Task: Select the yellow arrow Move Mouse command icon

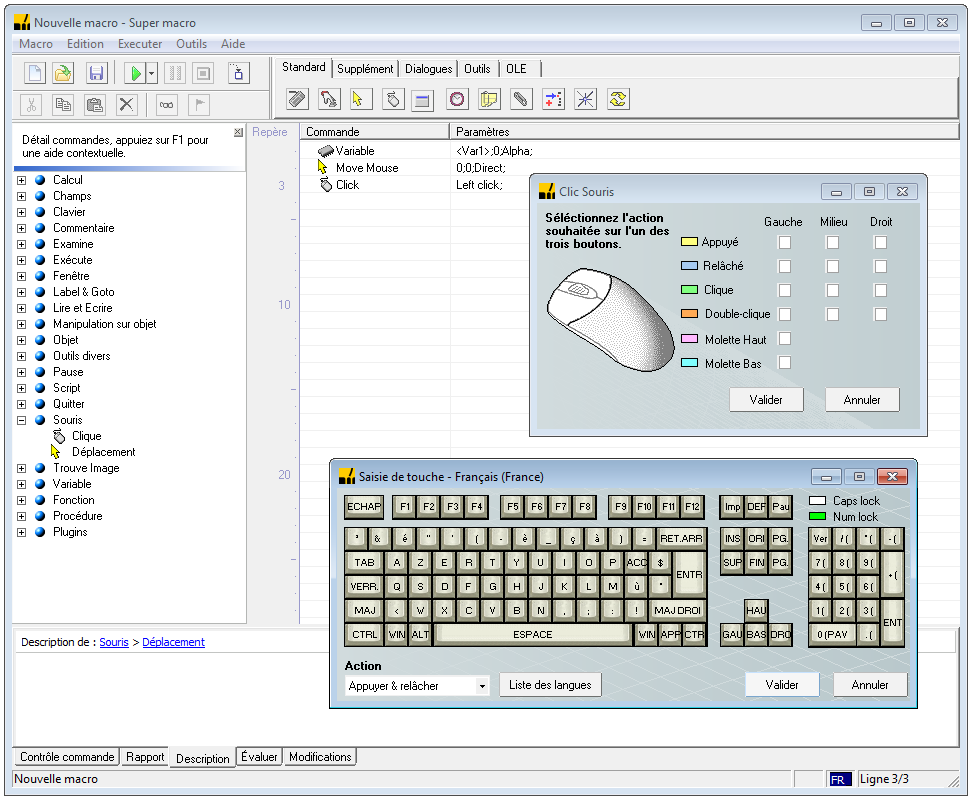Action: (x=357, y=99)
